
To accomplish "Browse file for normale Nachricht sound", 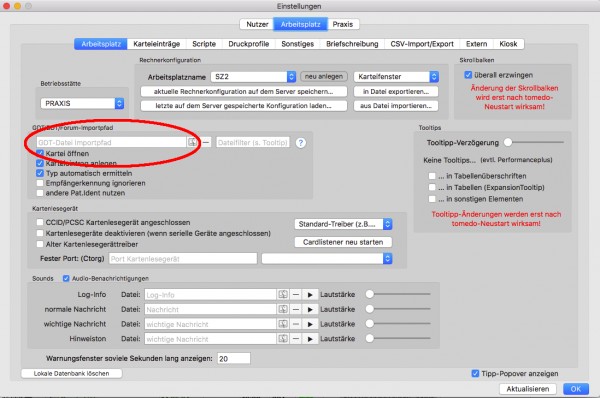I will coord(283,309).
